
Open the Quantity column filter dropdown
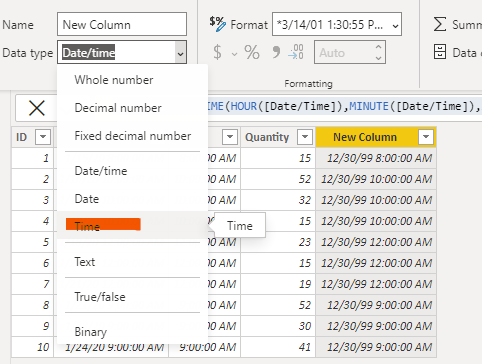pyautogui.click(x=305, y=137)
